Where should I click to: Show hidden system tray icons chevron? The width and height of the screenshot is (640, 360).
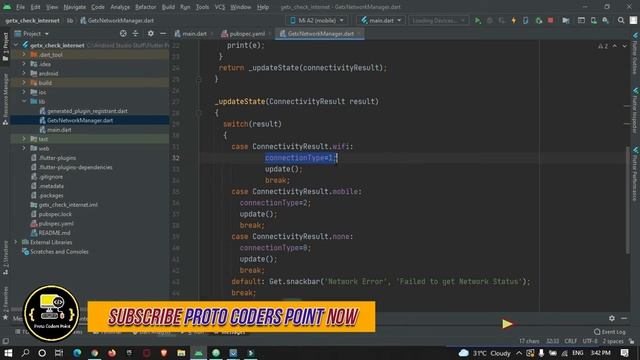click(x=519, y=353)
